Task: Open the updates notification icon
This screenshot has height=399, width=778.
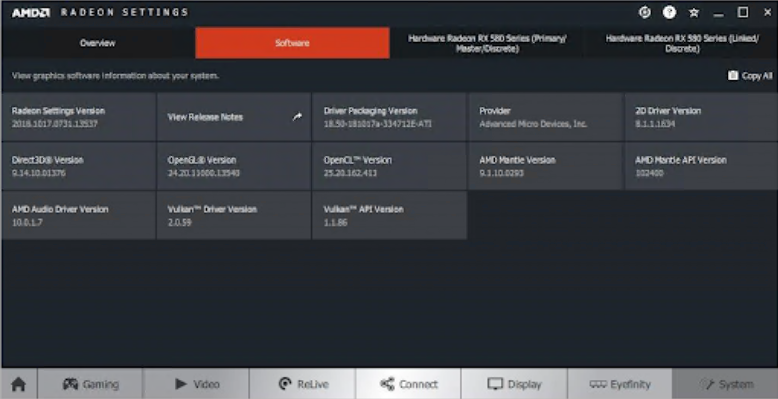Action: tap(645, 12)
